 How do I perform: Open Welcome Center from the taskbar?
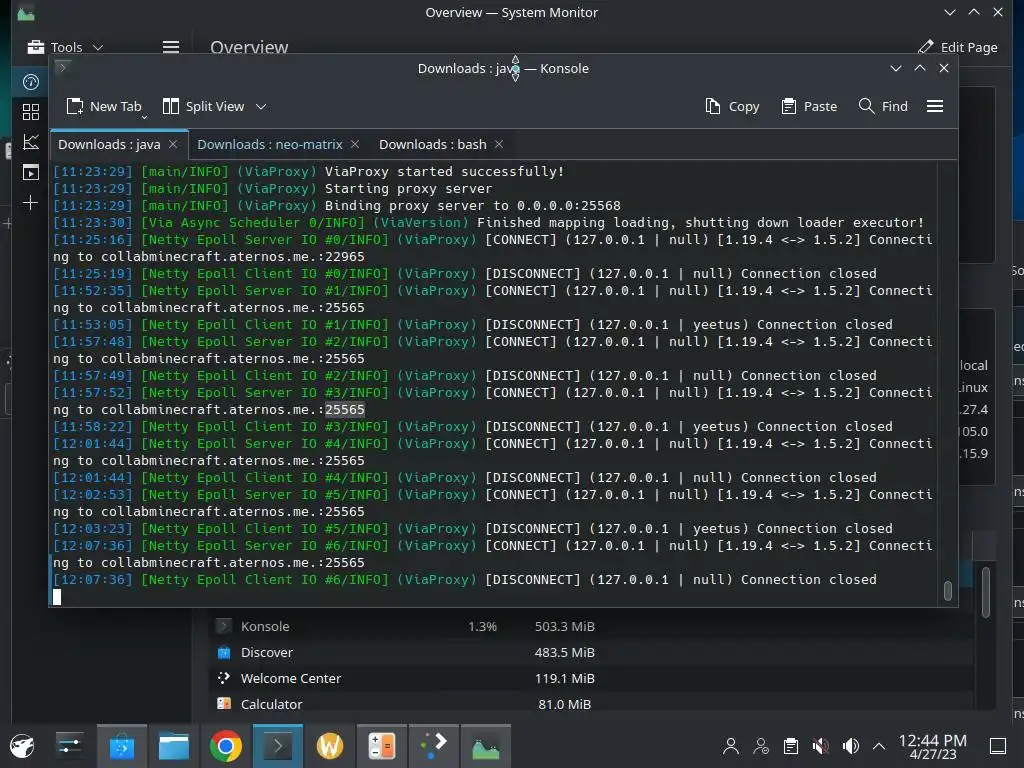point(434,746)
